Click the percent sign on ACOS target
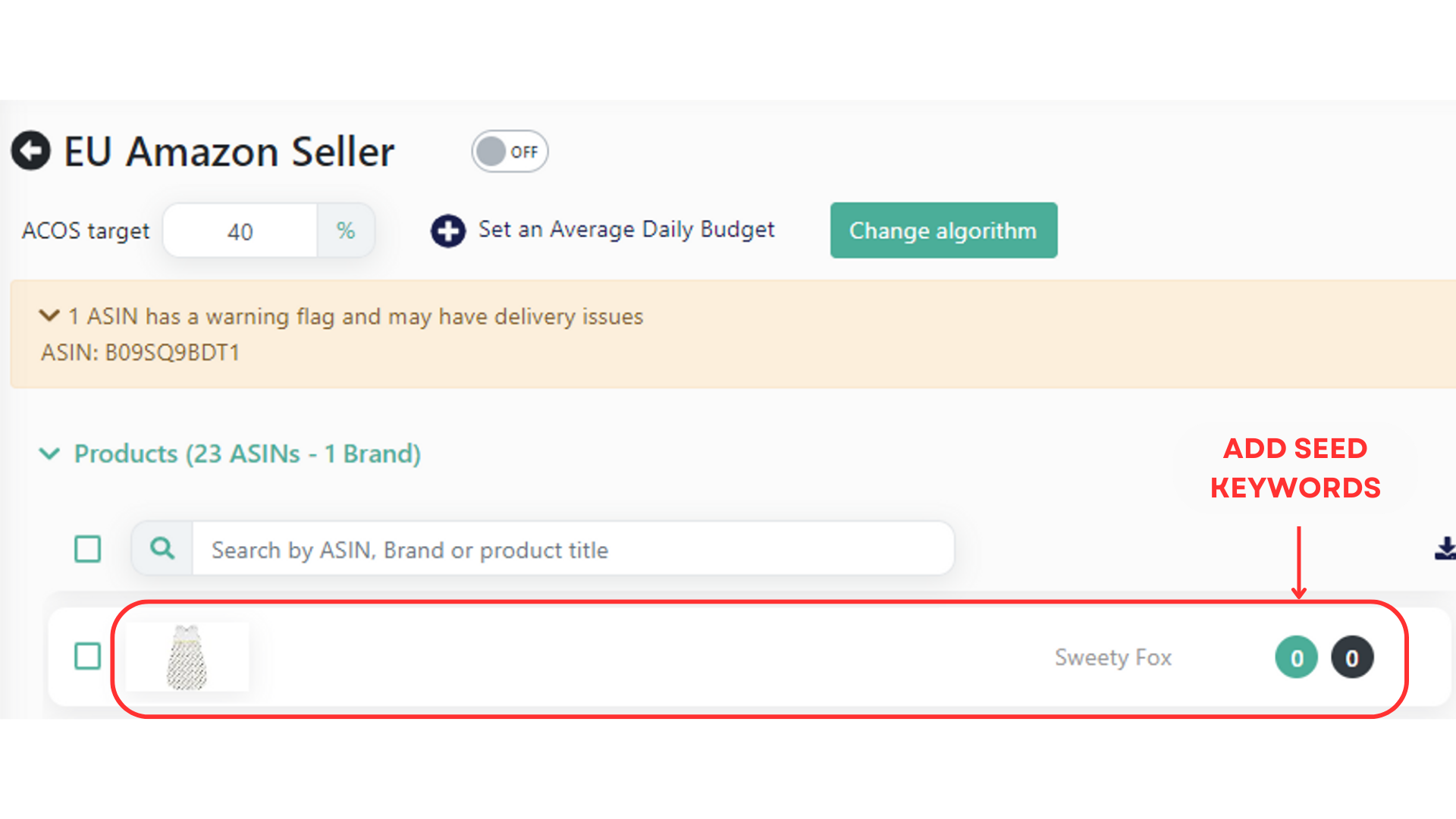The height and width of the screenshot is (819, 1456). click(346, 231)
